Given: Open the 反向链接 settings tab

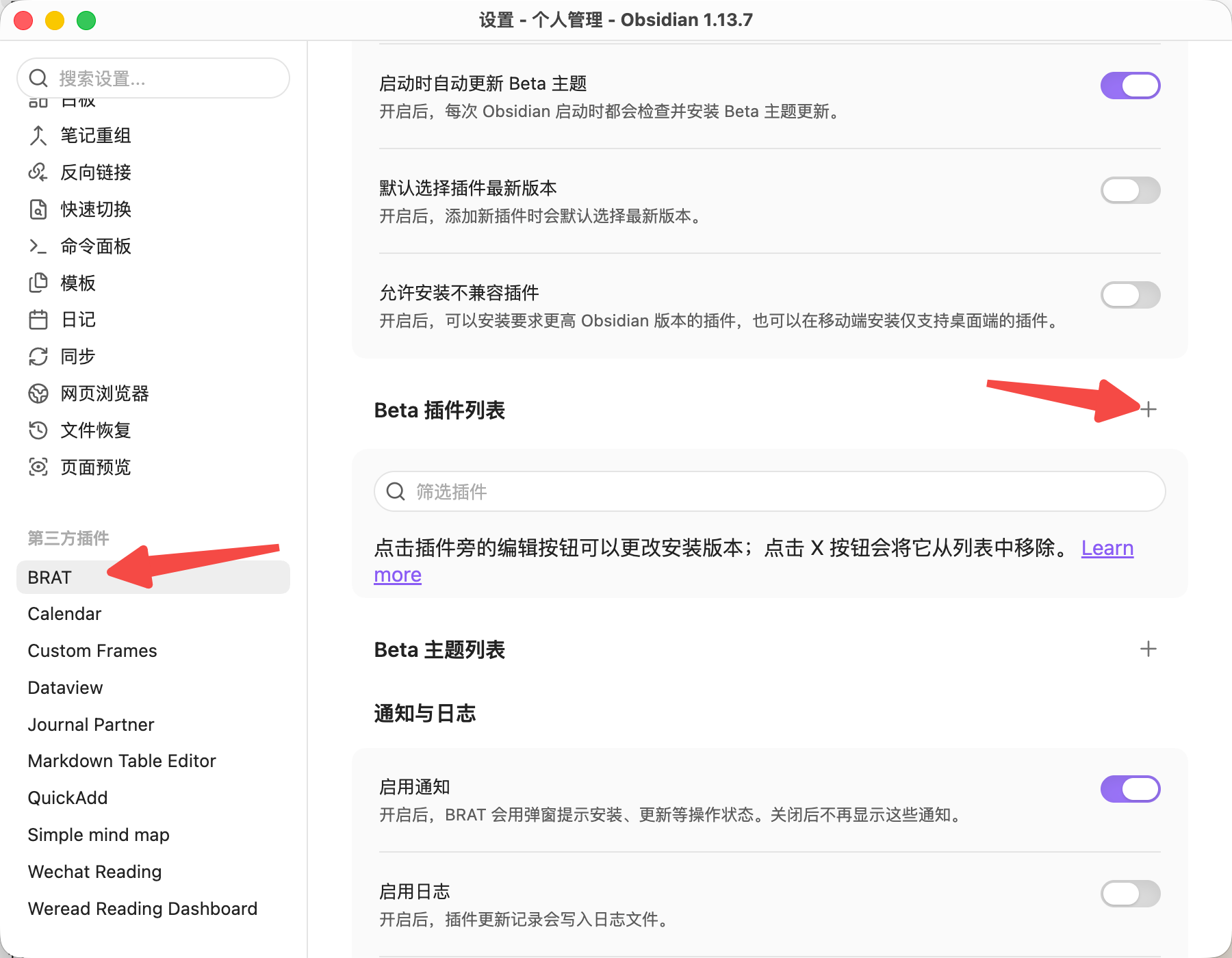Looking at the screenshot, I should 153,172.
